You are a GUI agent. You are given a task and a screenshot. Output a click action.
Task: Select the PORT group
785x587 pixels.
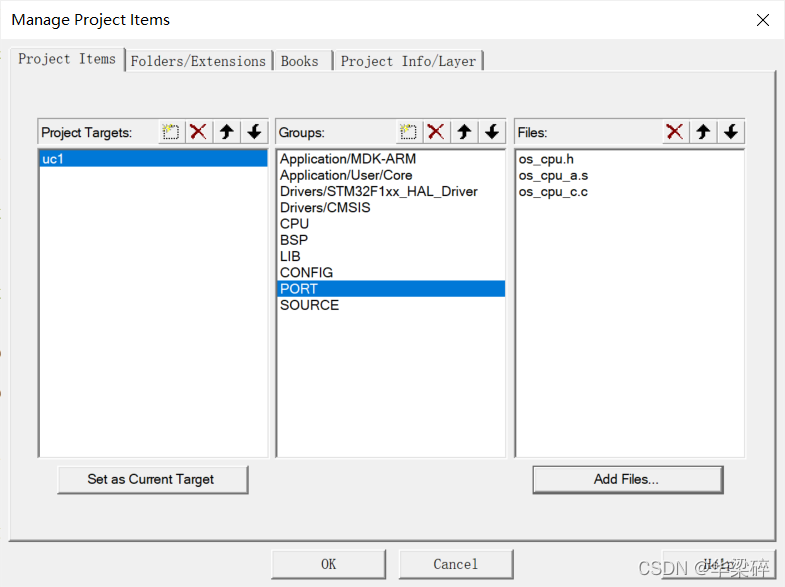click(390, 289)
